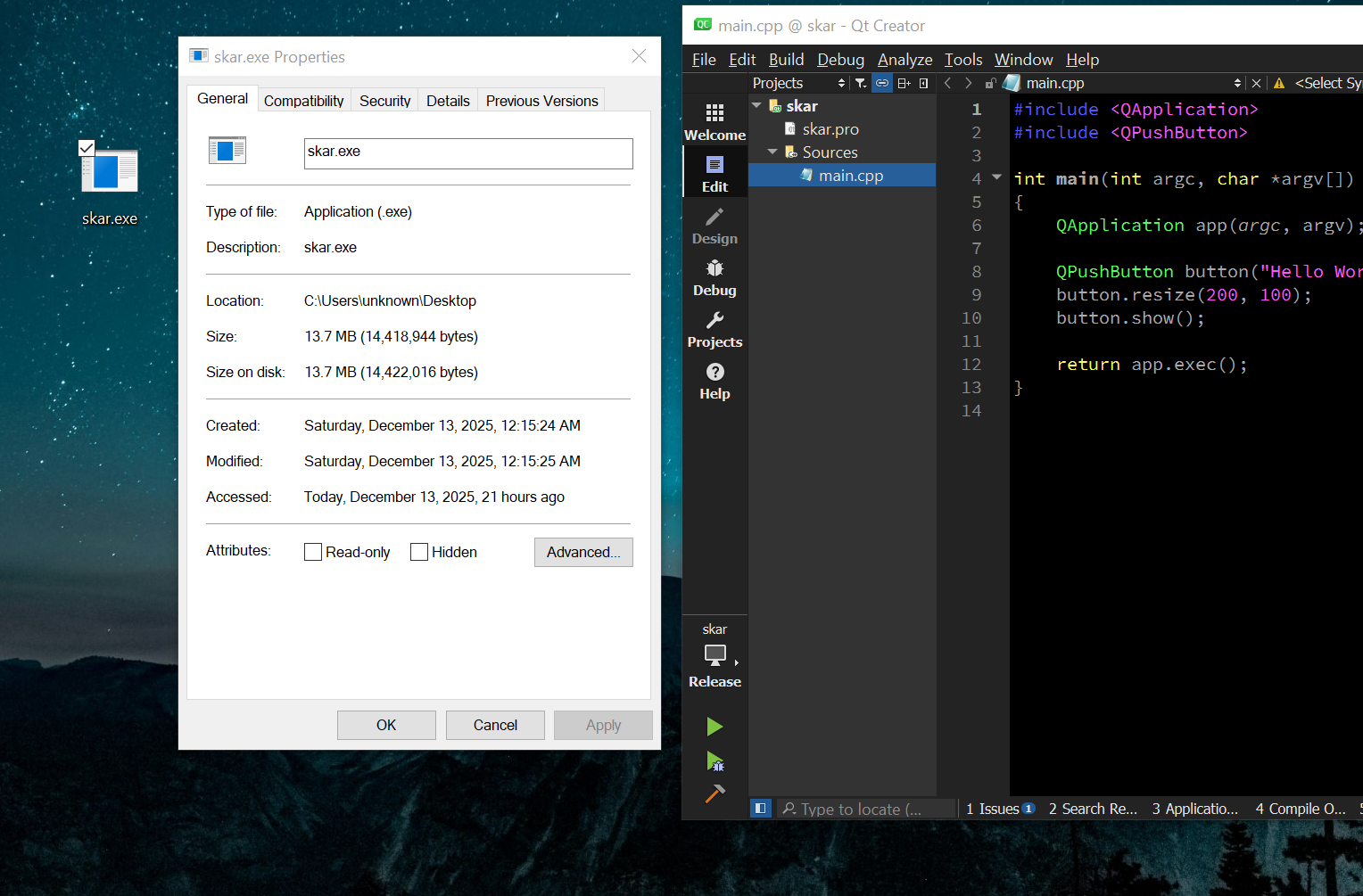Open the Design mode
Viewport: 1363px width, 896px height.
[715, 226]
